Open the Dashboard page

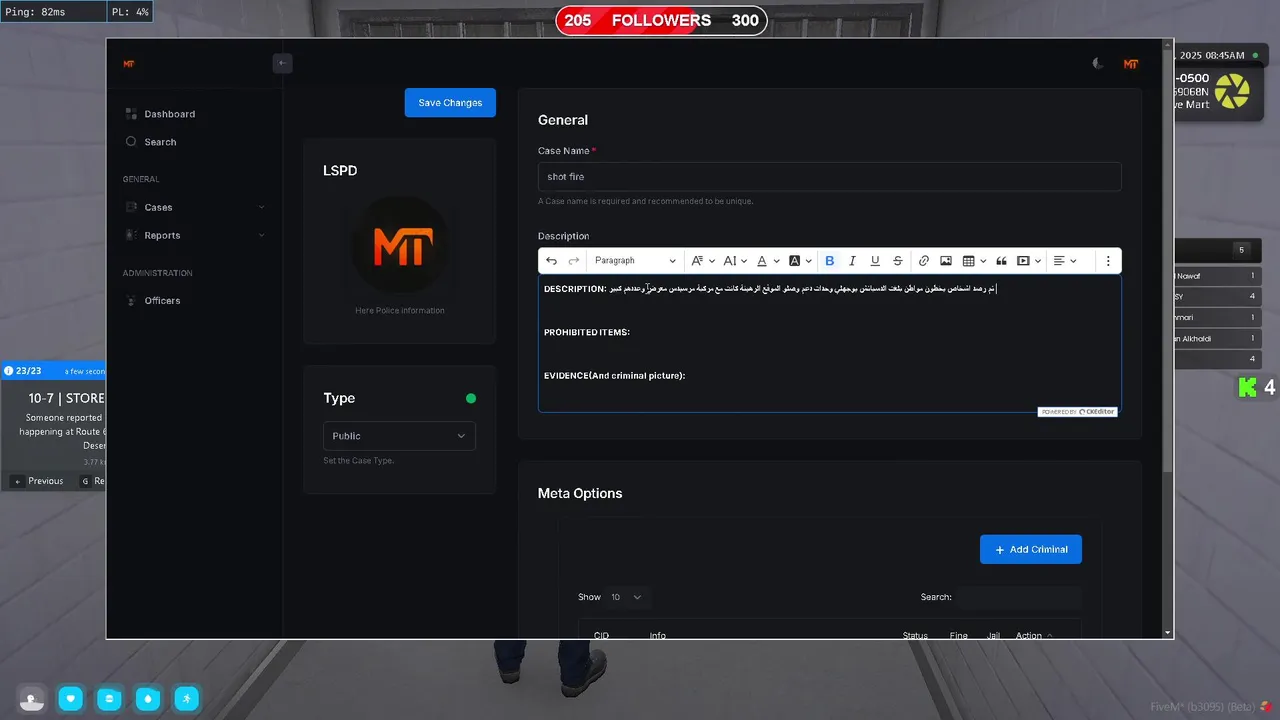(169, 114)
